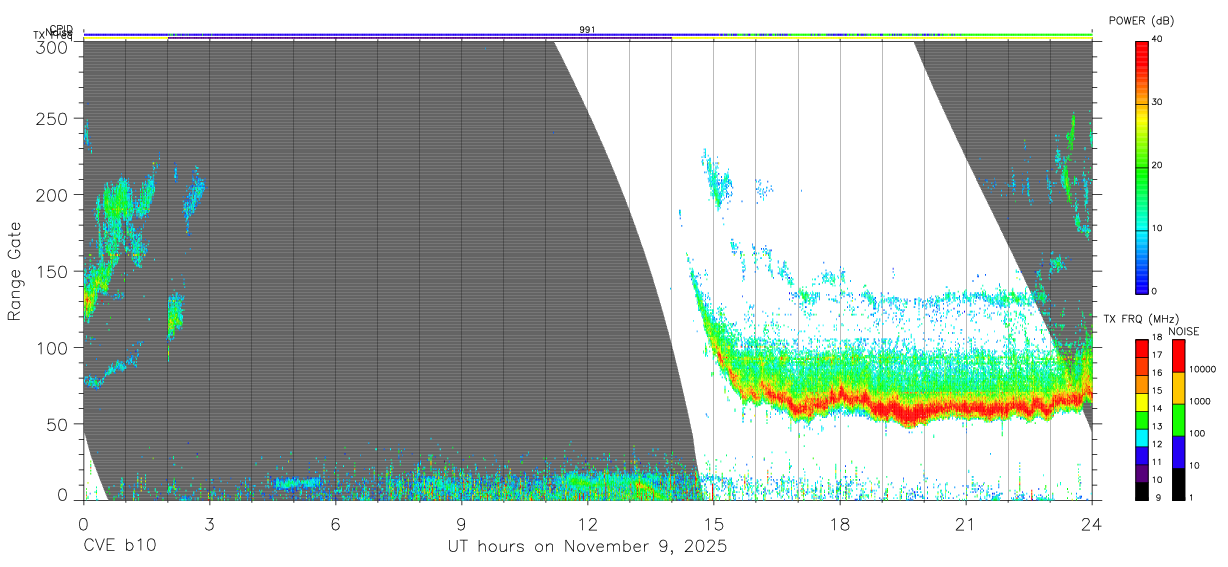Click the x-axis hour label "6"

(335, 523)
